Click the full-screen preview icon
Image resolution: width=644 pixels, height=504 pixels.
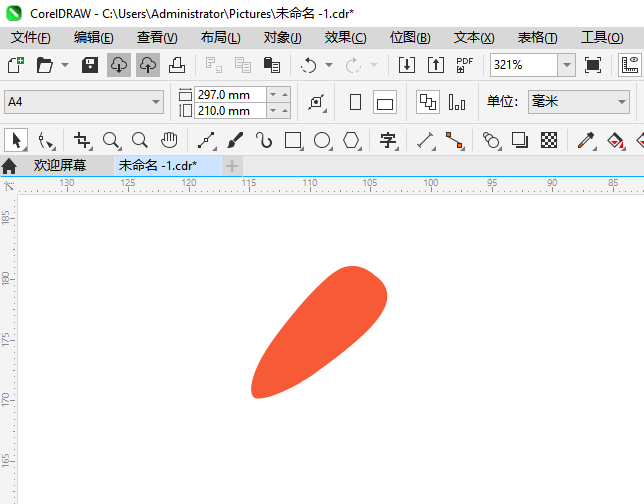[593, 65]
